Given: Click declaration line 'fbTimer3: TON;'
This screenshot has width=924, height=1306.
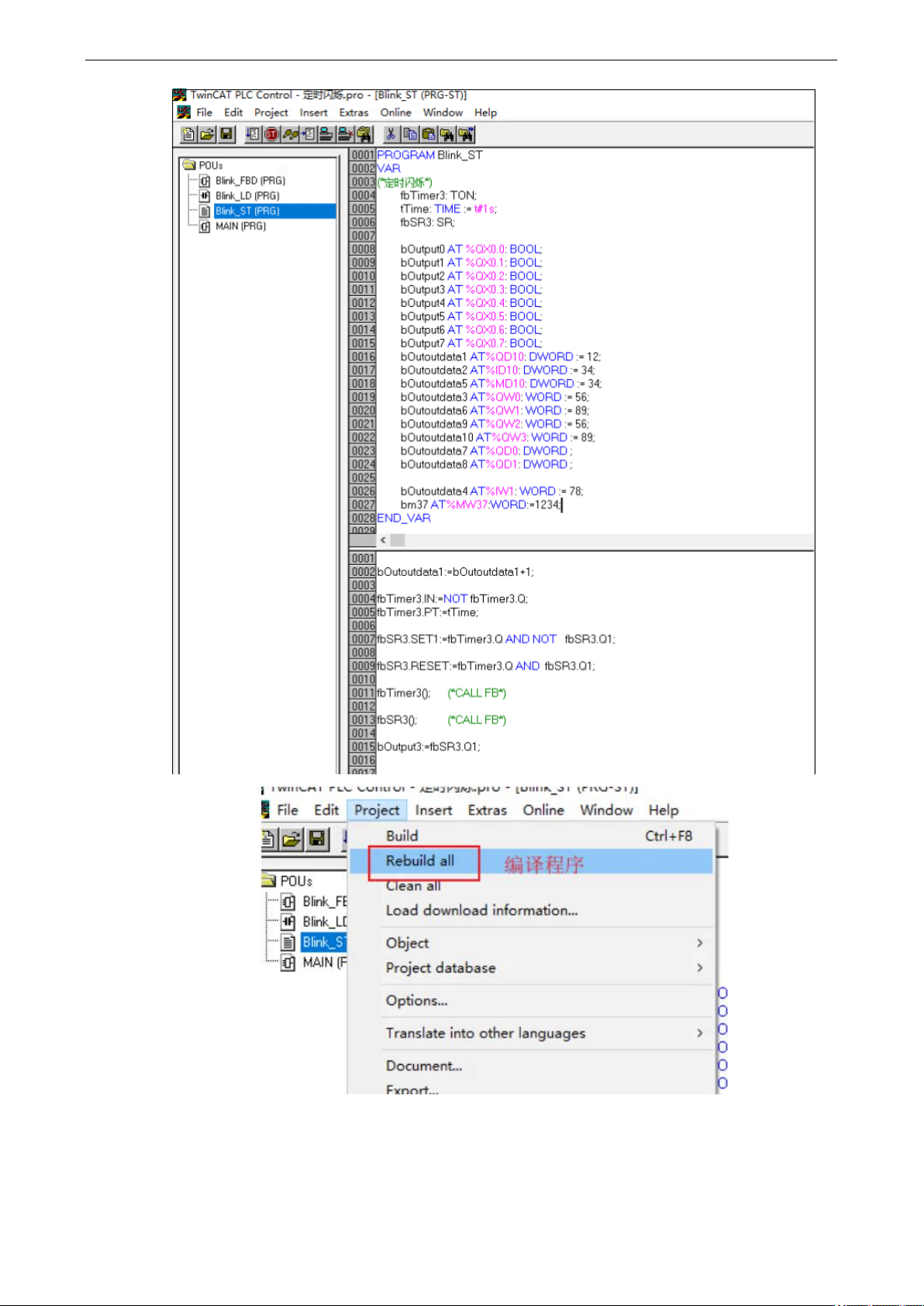Looking at the screenshot, I should (438, 195).
